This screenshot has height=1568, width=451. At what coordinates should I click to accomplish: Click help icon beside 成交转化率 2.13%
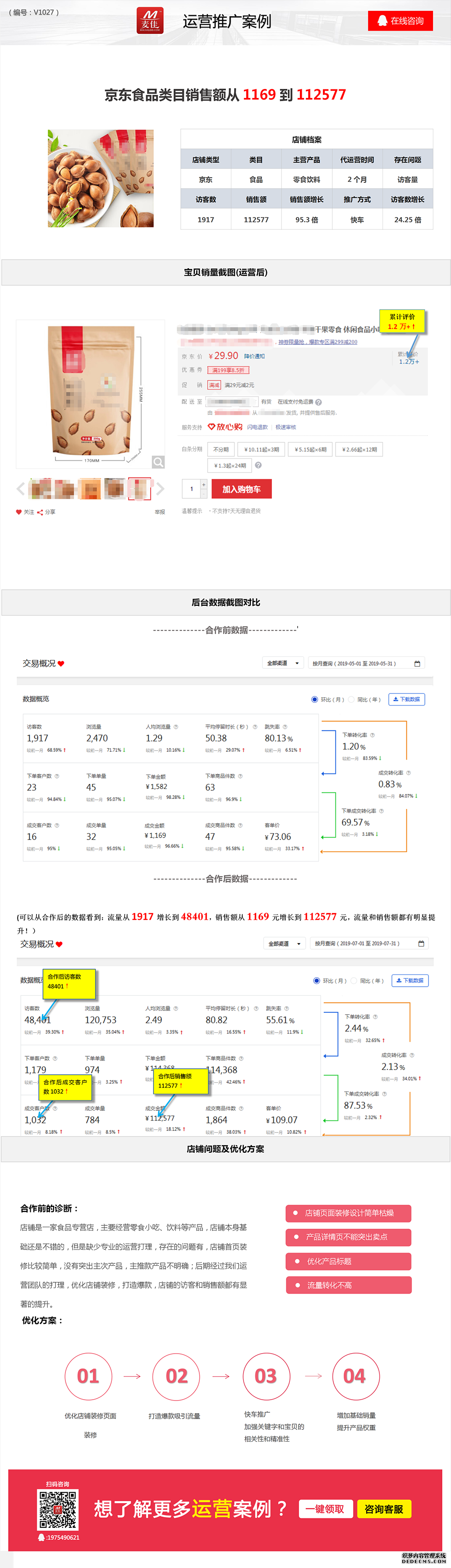[411, 1055]
